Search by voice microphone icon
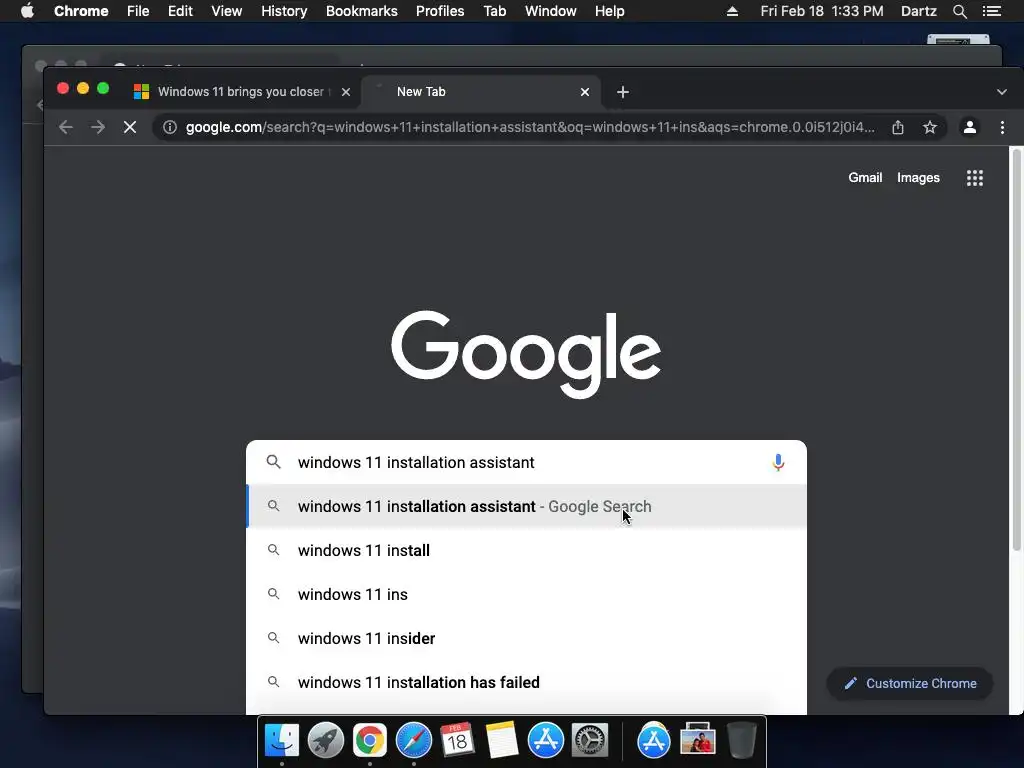1024x768 pixels. point(778,462)
